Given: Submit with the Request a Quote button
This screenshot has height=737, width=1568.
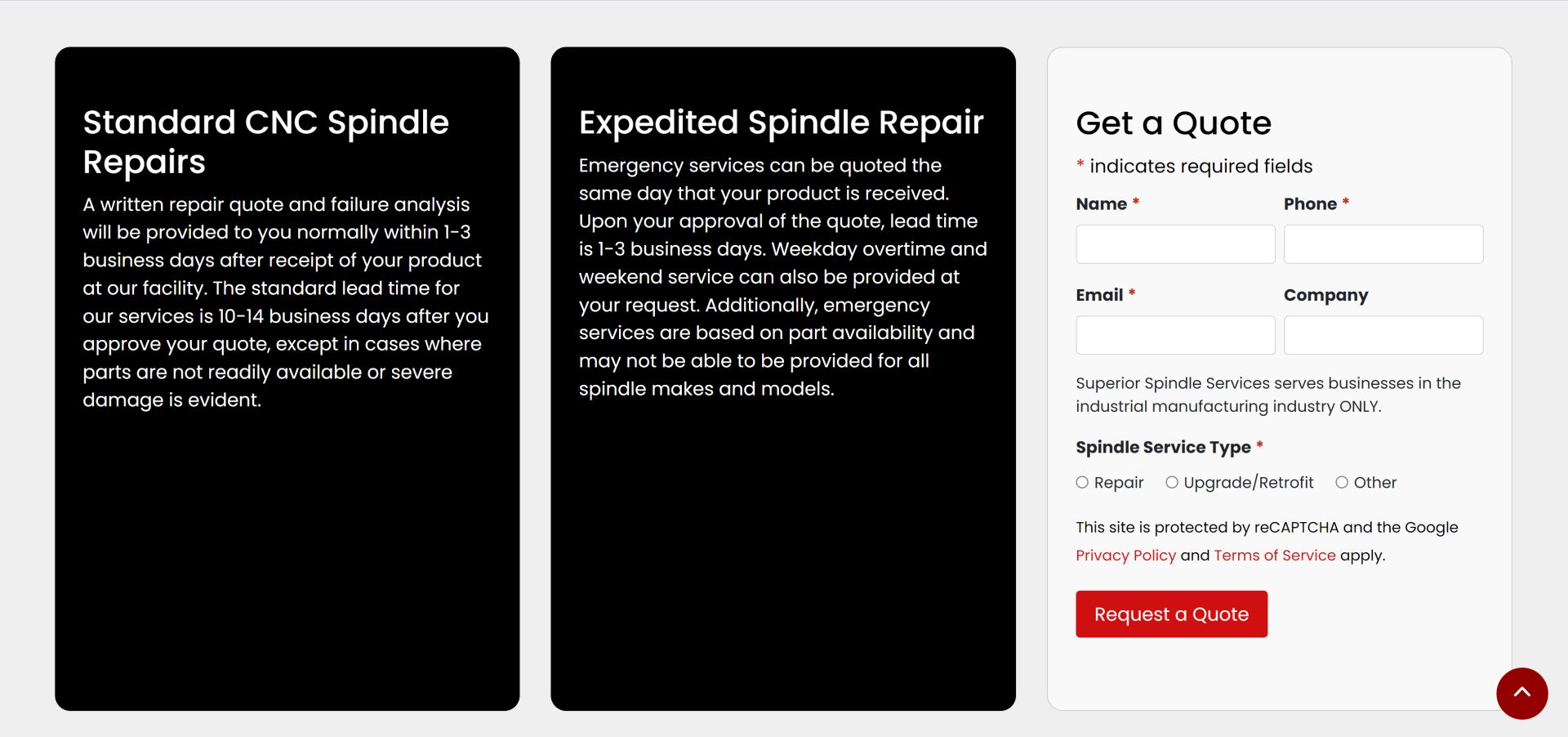Looking at the screenshot, I should pyautogui.click(x=1171, y=614).
